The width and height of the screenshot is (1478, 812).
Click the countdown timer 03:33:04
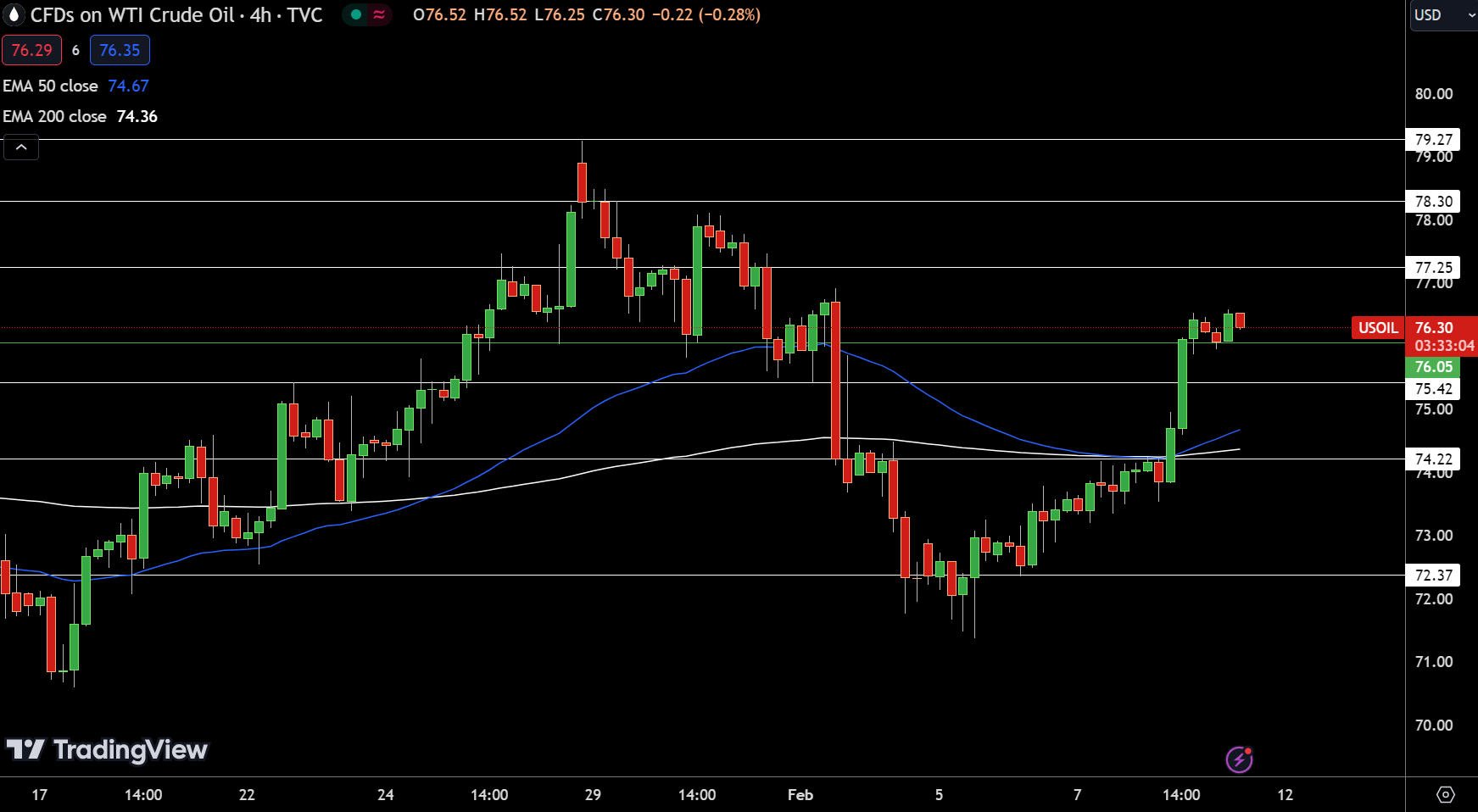coord(1444,346)
